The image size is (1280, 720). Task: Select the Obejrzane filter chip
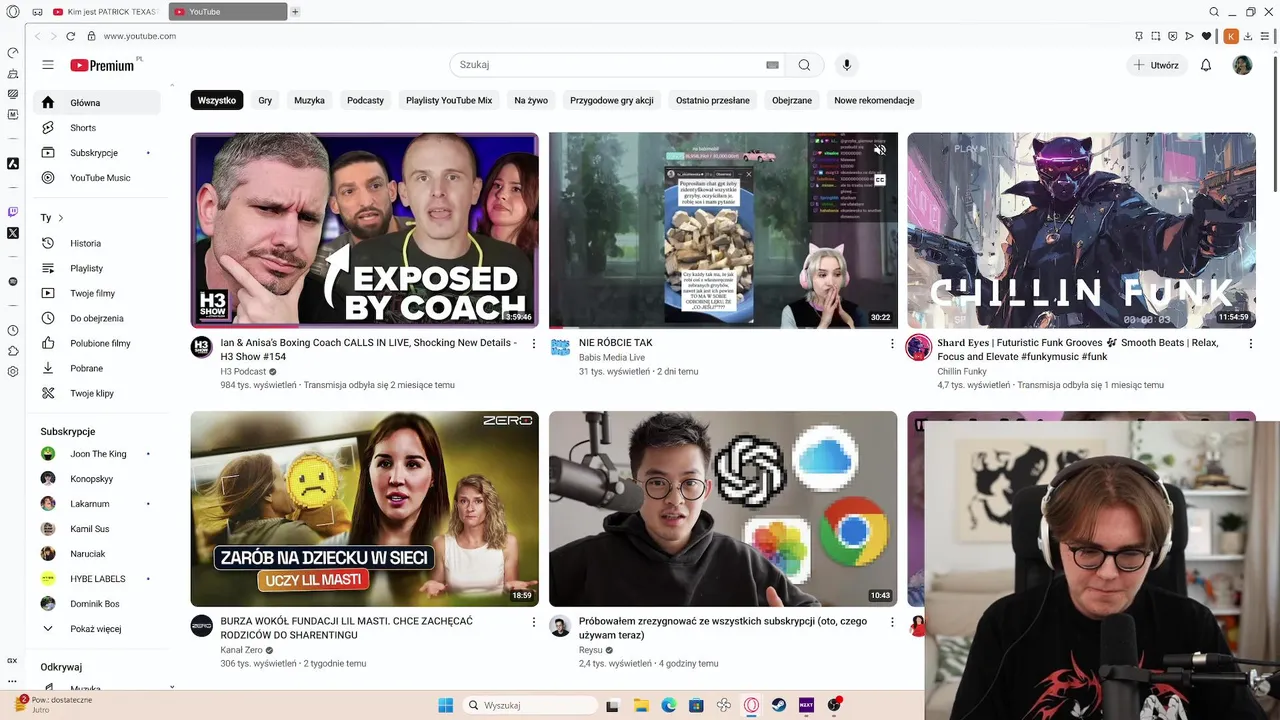click(x=792, y=100)
